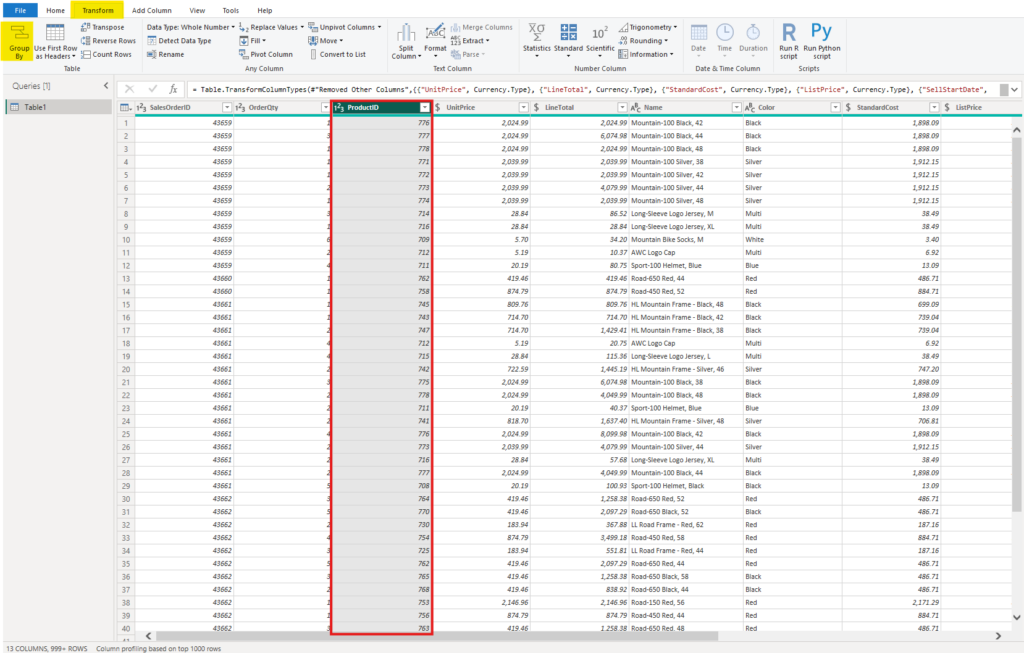This screenshot has width=1024, height=653.
Task: Open Replace Values
Action: (271, 27)
